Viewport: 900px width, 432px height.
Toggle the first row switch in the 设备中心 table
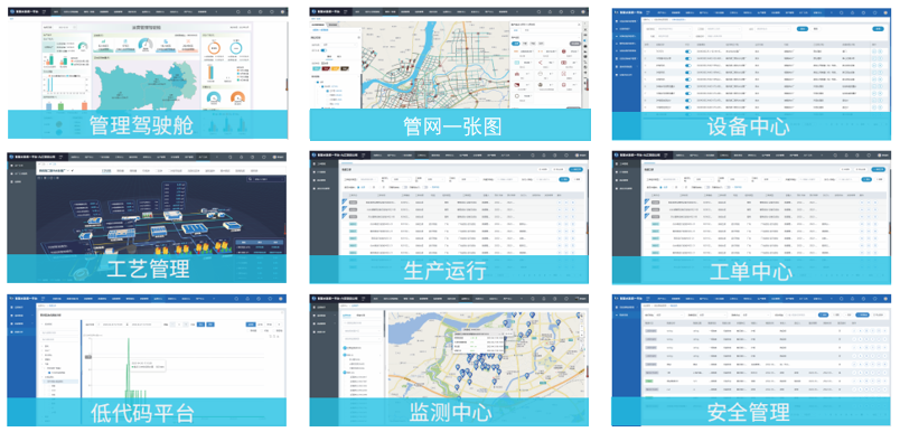[688, 52]
